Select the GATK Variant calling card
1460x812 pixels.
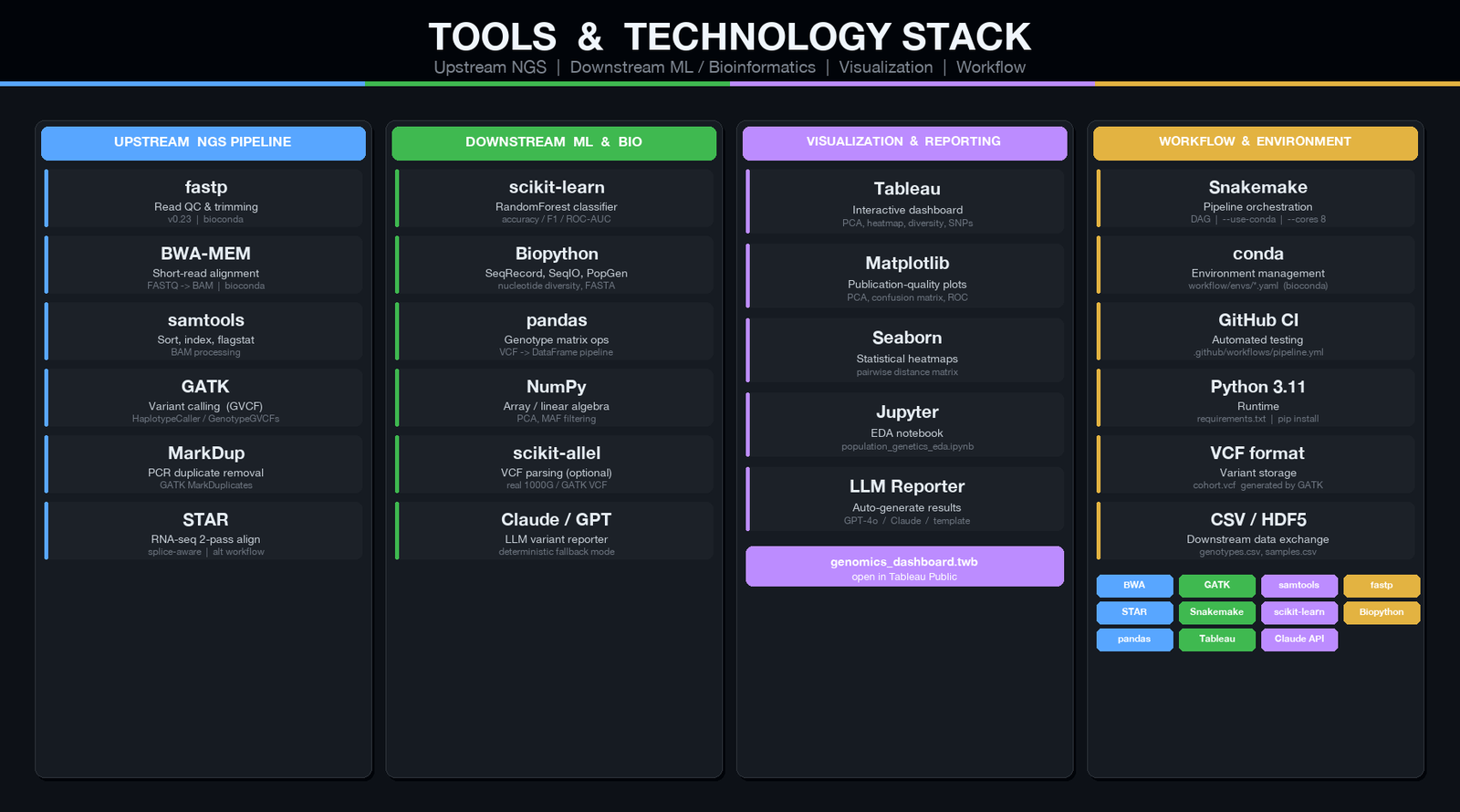point(203,398)
